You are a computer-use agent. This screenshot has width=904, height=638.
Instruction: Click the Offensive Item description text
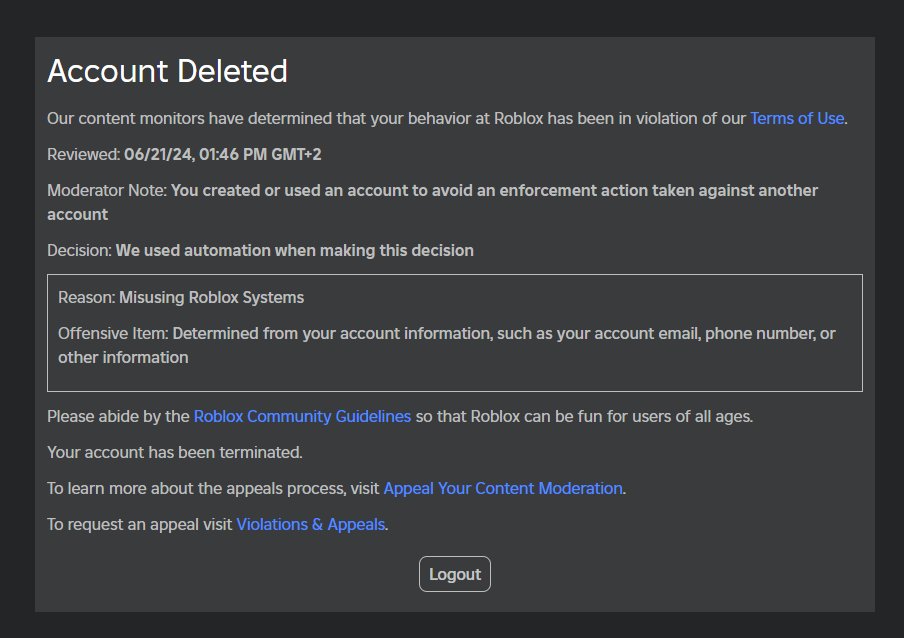(447, 345)
